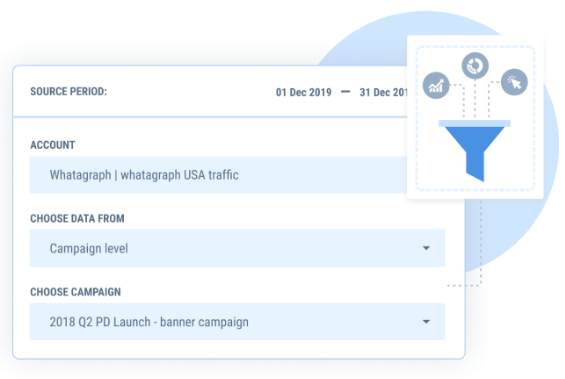The width and height of the screenshot is (565, 379).
Task: Select the Whatagraph USA traffic account field
Action: [x=218, y=175]
